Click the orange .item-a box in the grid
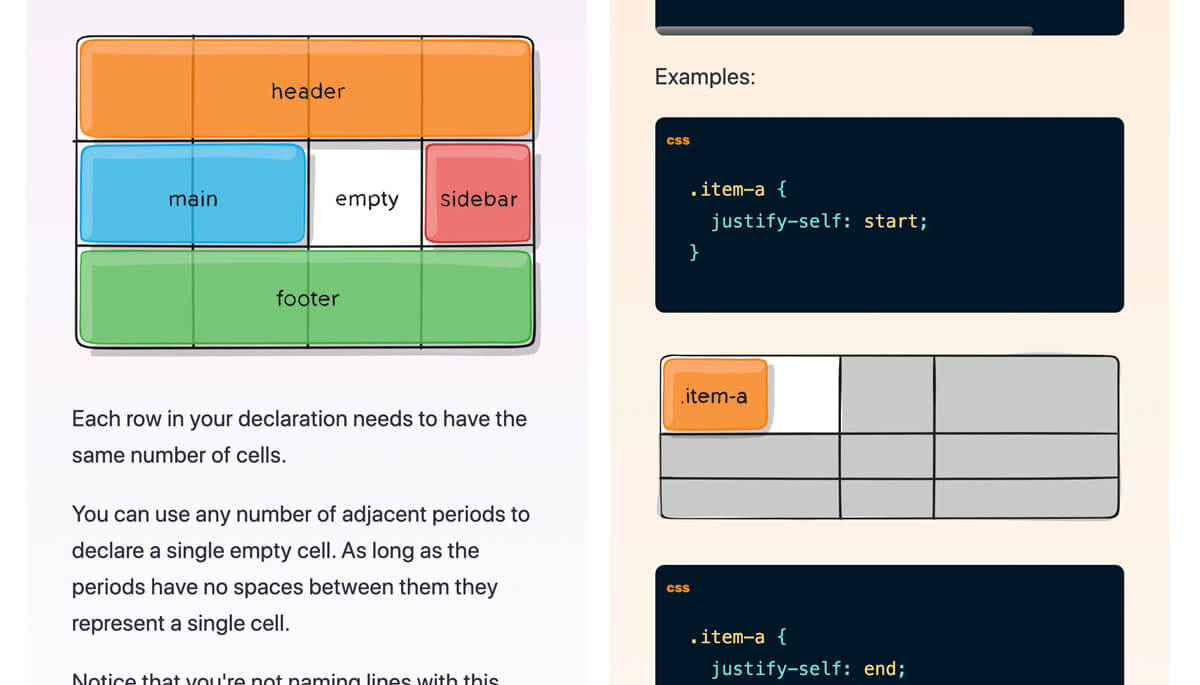This screenshot has width=1200, height=685. [x=714, y=395]
